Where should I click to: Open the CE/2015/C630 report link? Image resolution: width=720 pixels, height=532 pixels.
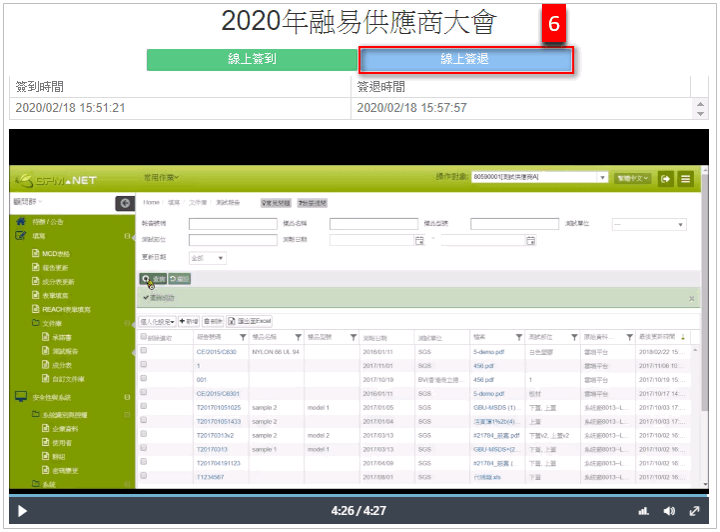pos(216,352)
